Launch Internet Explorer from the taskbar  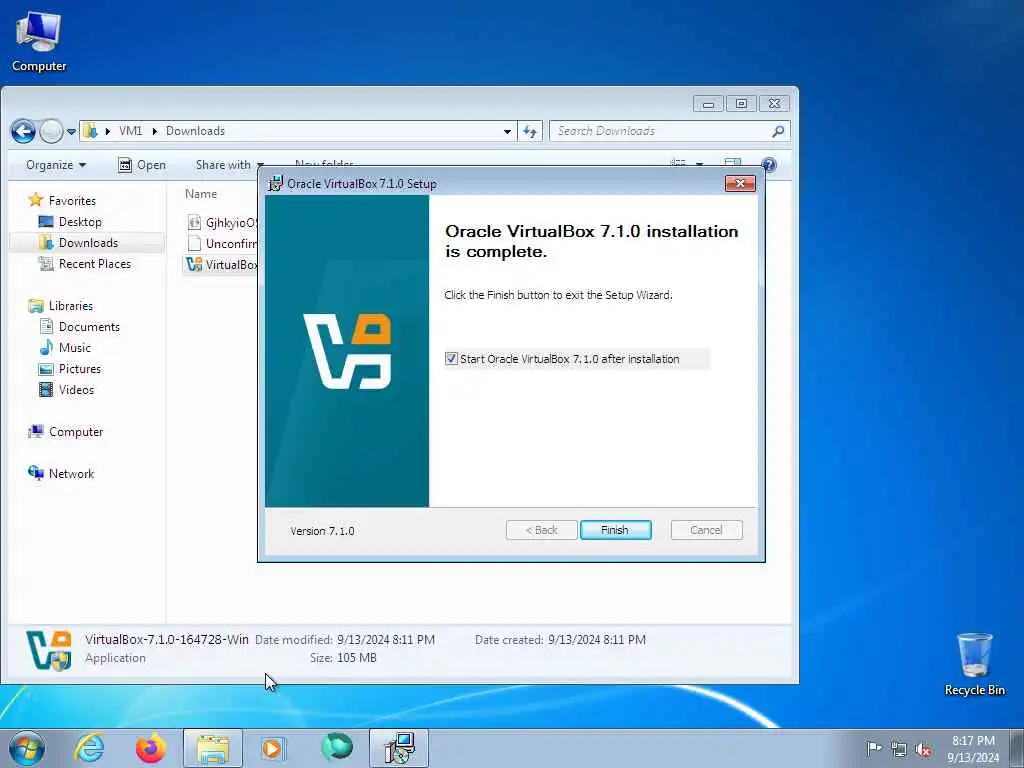tap(89, 748)
